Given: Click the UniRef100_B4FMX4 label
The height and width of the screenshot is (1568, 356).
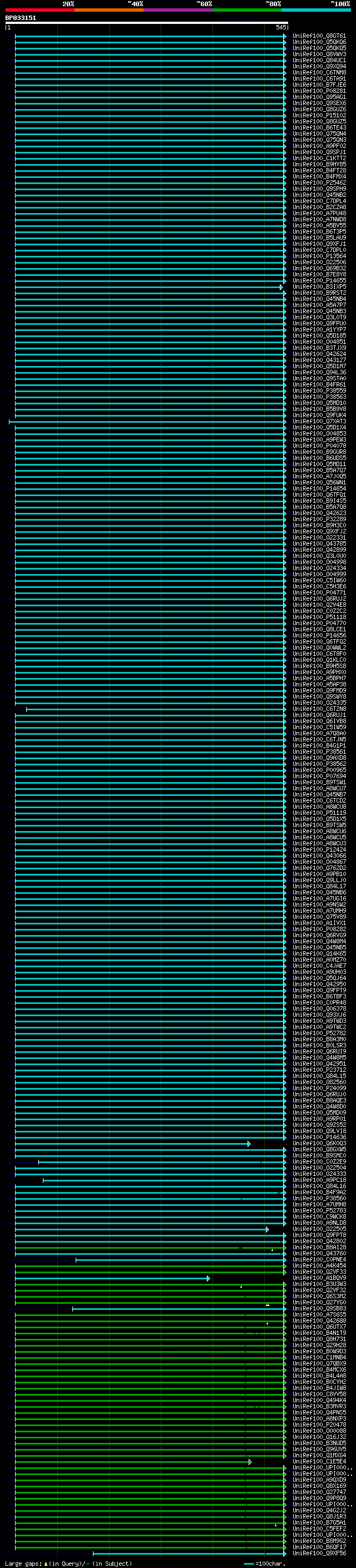Looking at the screenshot, I should [319, 176].
